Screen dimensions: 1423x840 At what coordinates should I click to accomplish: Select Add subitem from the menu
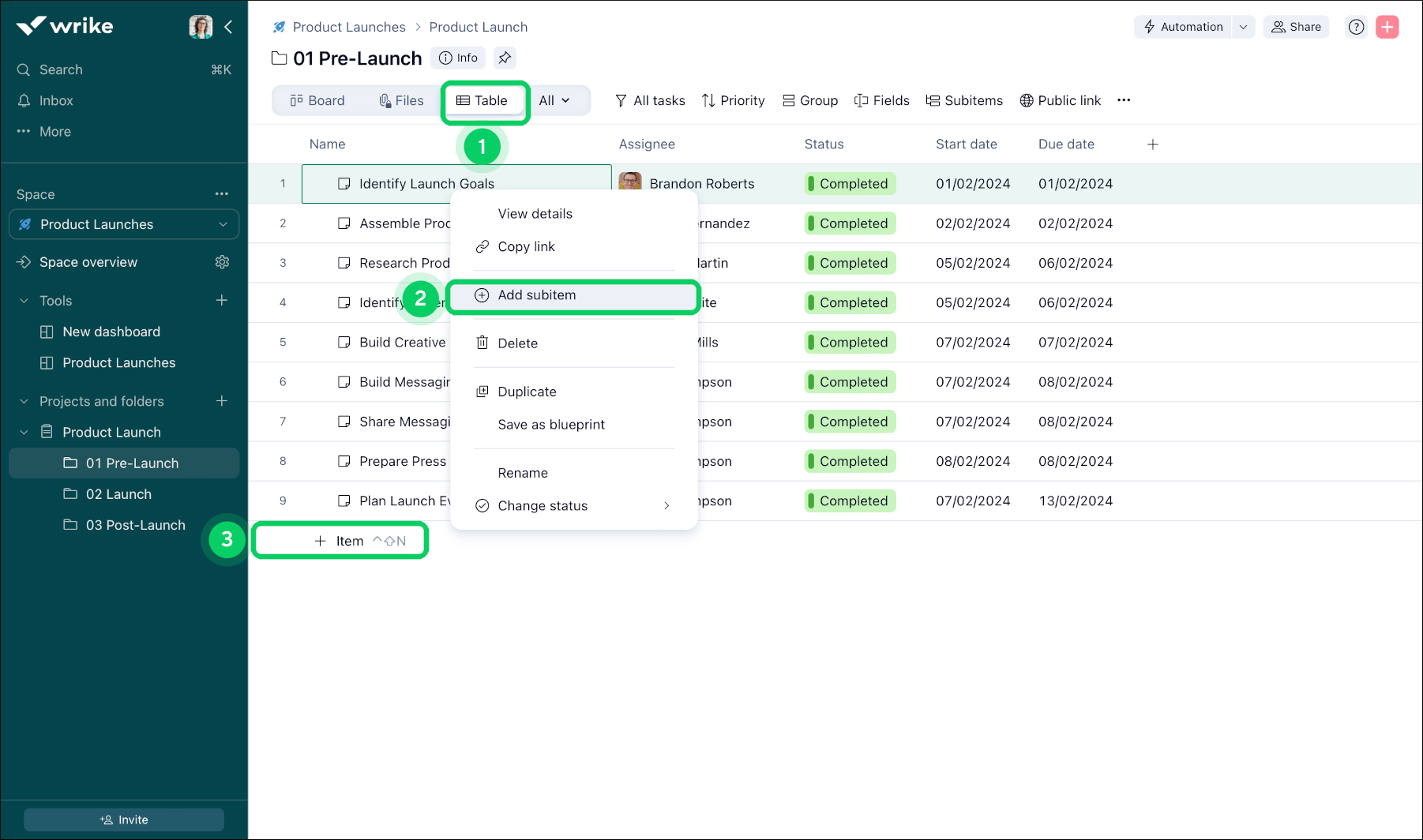pos(536,294)
